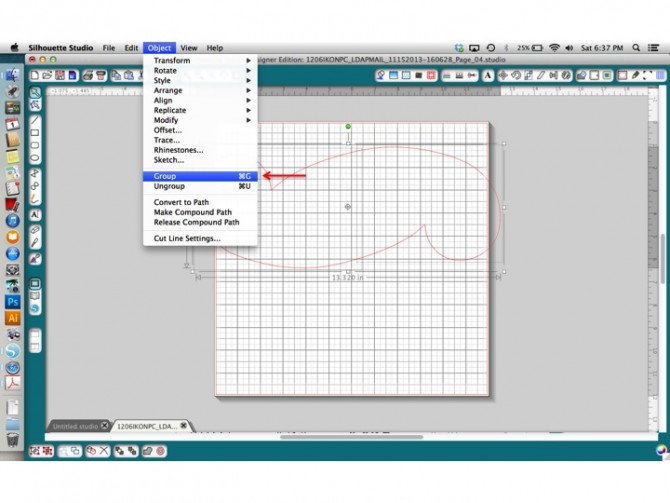Viewport: 670px width, 503px height.
Task: Click the Copy icon in toolbar
Action: [x=116, y=76]
